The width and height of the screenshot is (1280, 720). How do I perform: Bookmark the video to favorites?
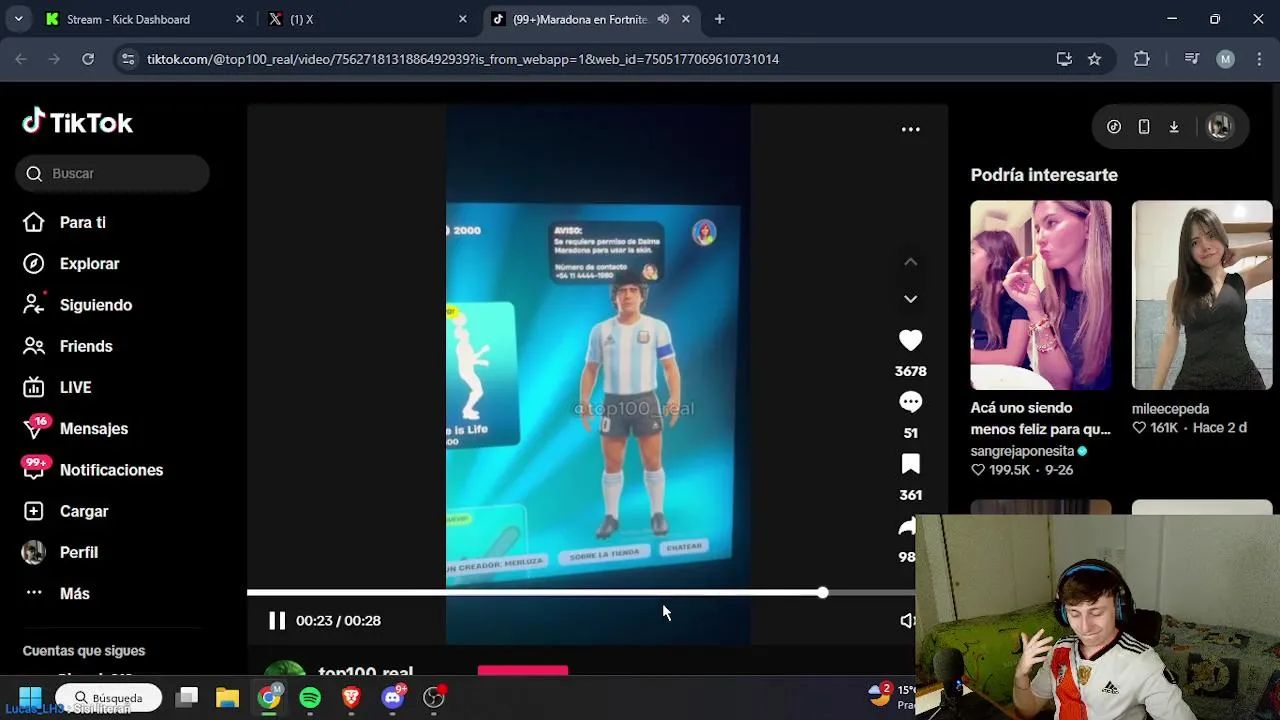click(910, 464)
